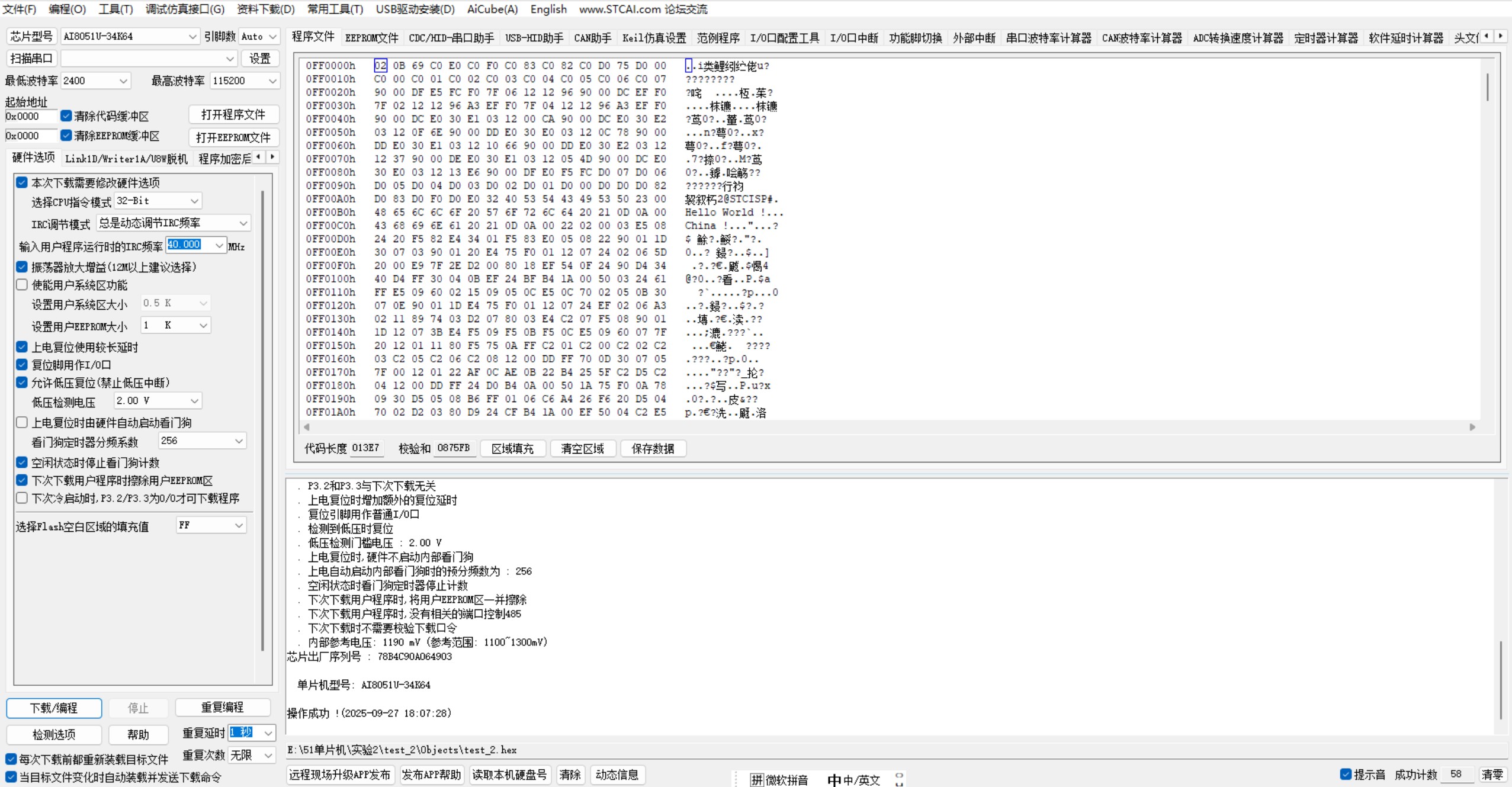The height and width of the screenshot is (787, 1512).
Task: Click the IRC frequency input field
Action: 185,245
